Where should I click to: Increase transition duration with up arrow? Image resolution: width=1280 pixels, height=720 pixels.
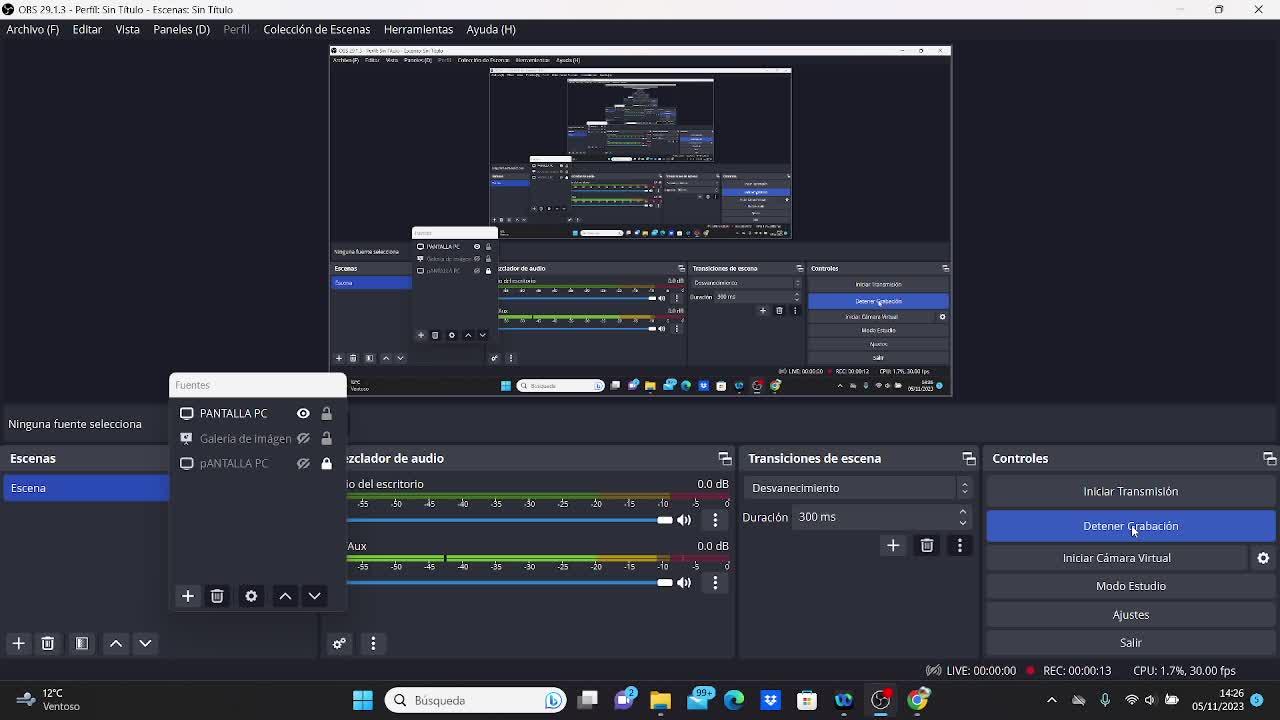click(x=963, y=511)
